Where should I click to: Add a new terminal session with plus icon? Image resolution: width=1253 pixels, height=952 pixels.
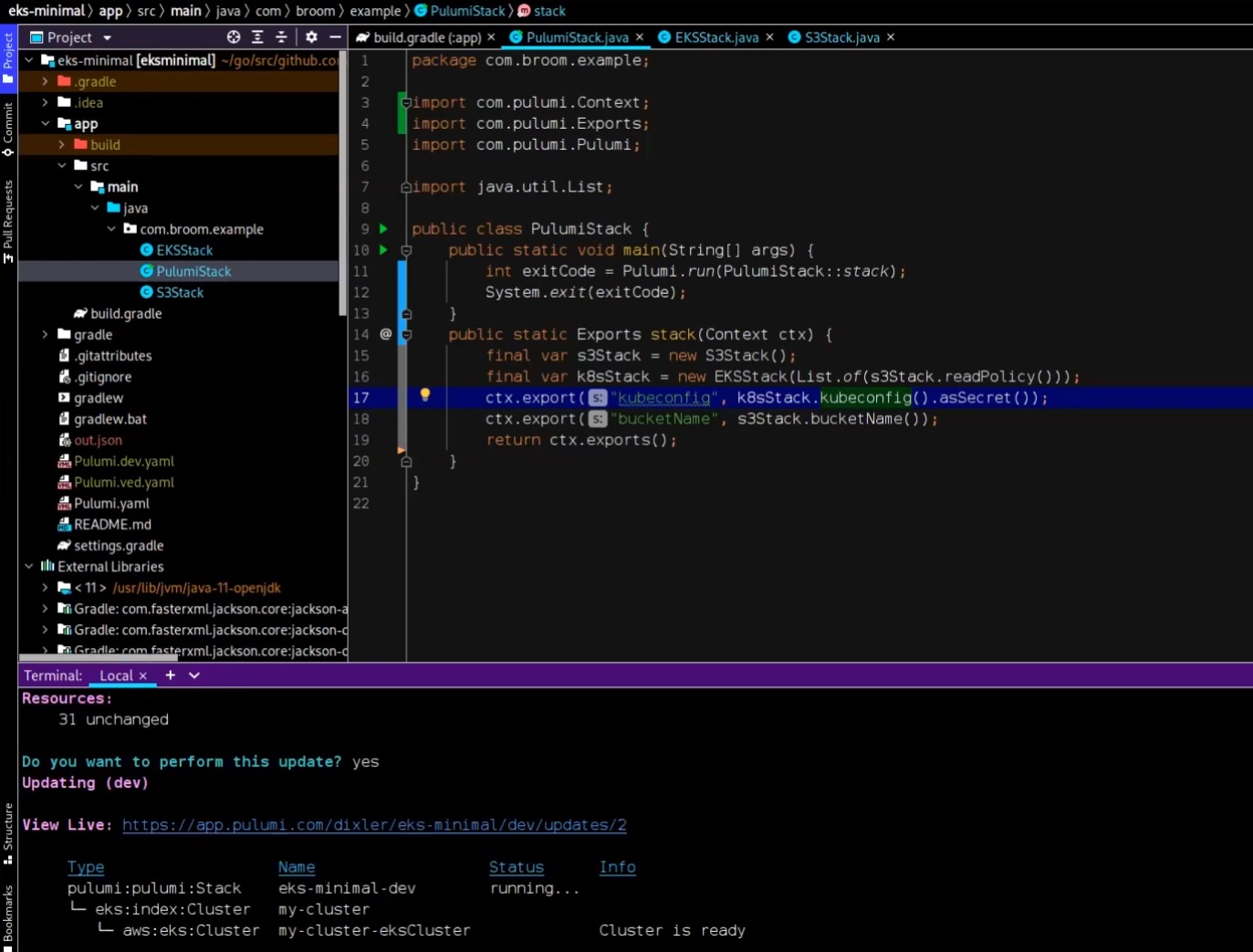(170, 675)
